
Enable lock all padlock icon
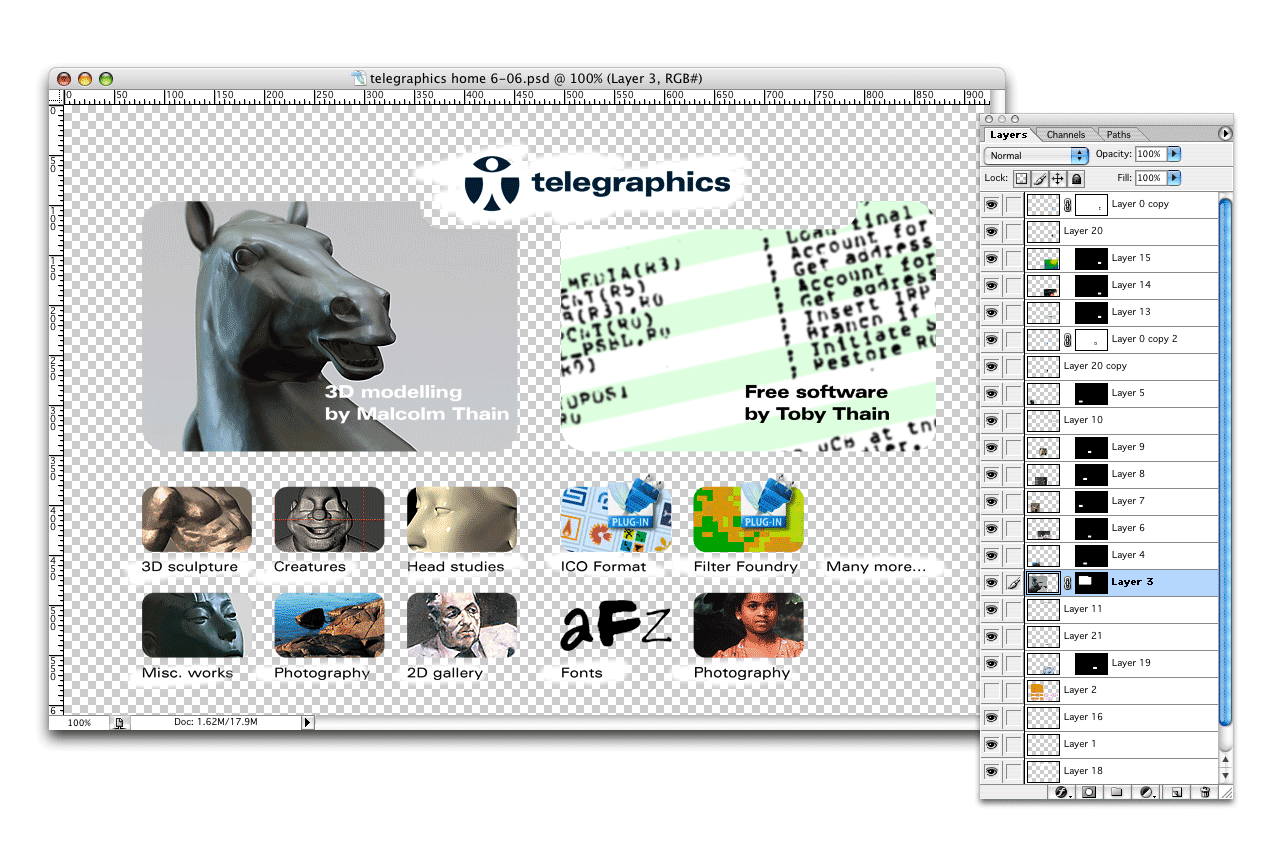1076,179
